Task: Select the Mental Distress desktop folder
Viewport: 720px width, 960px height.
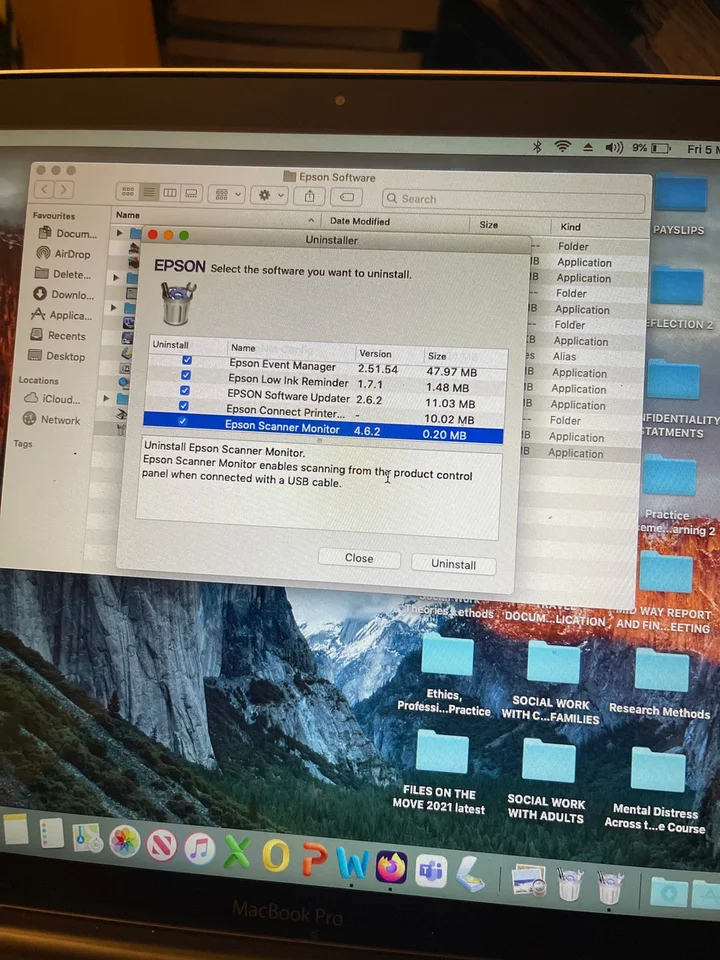Action: [656, 790]
